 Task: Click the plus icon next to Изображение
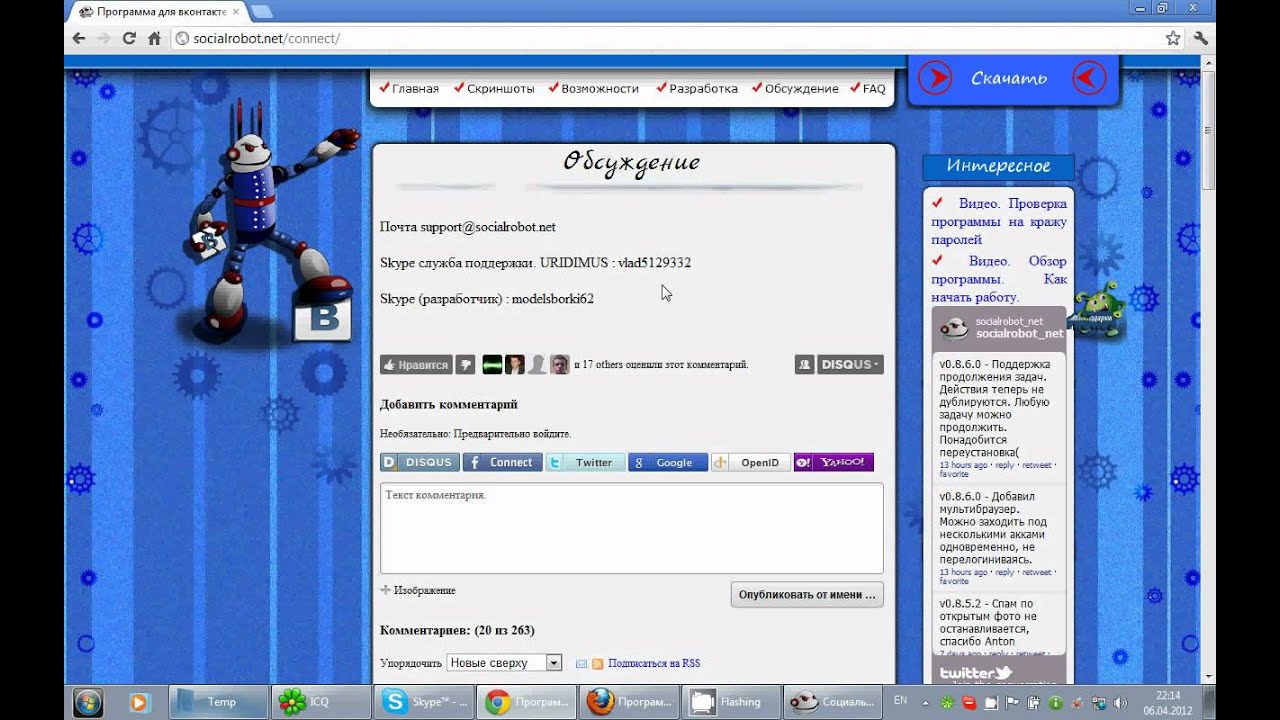(x=385, y=590)
